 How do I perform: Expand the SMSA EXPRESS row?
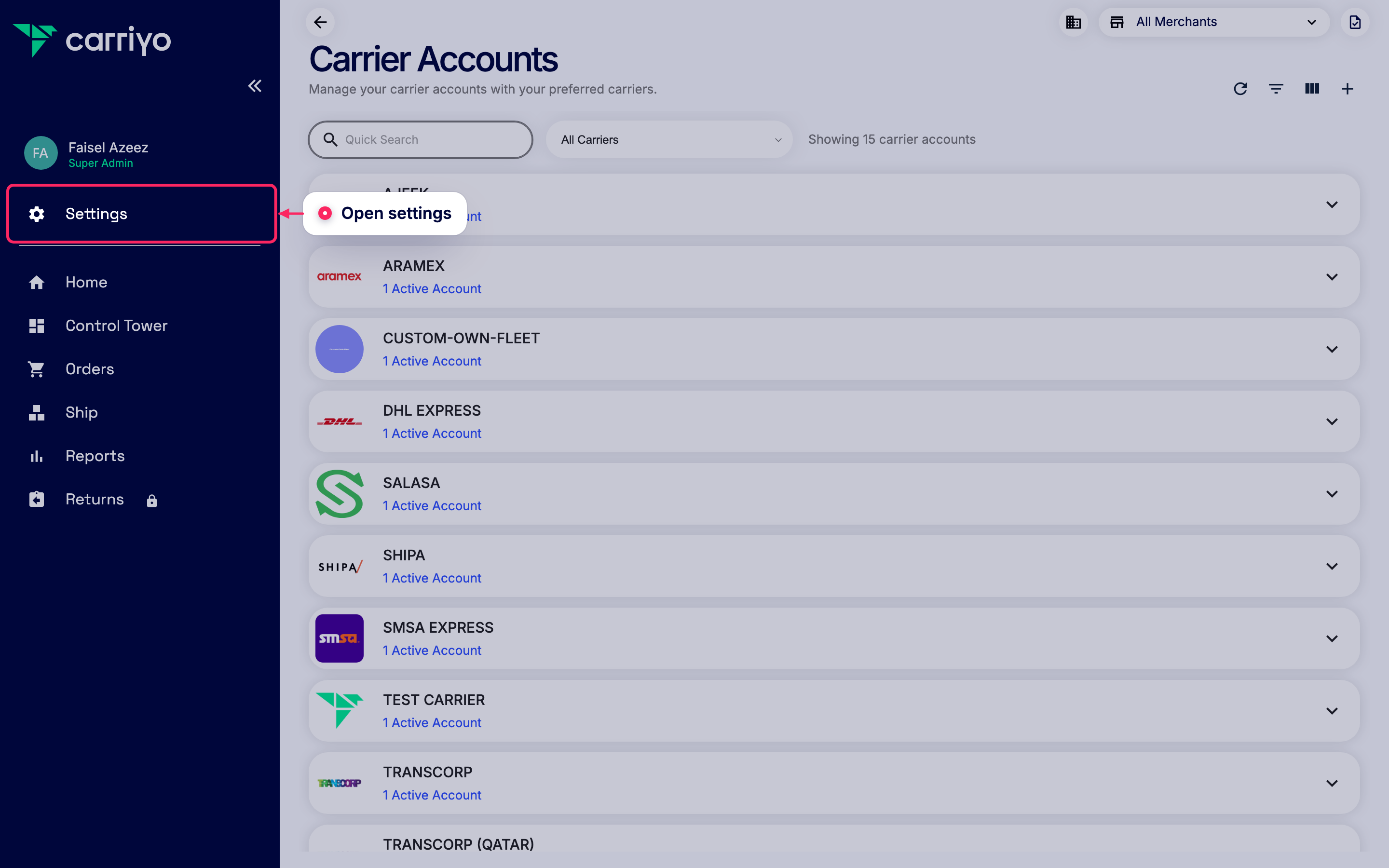[x=1332, y=638]
